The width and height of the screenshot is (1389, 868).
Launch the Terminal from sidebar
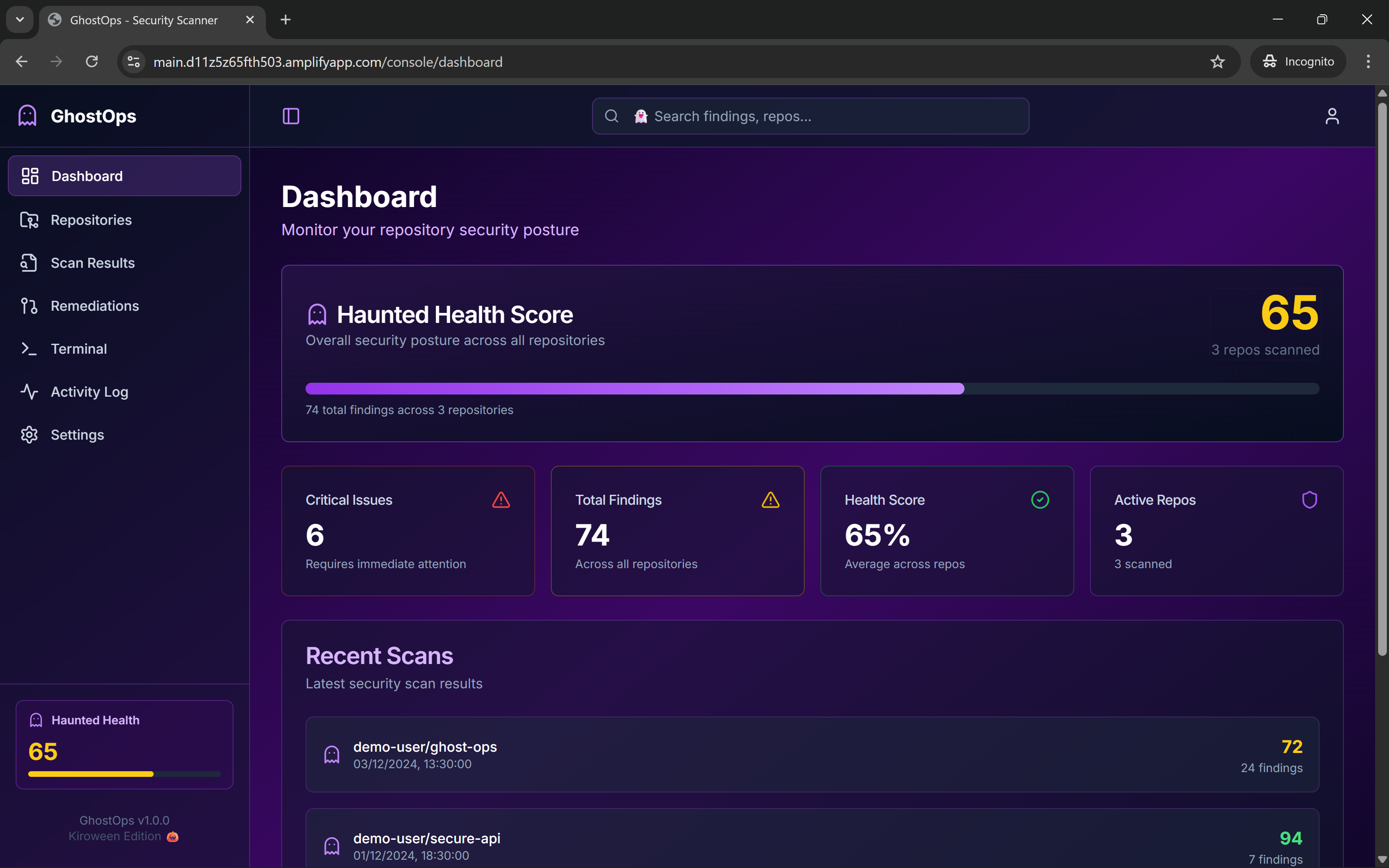[x=79, y=349]
